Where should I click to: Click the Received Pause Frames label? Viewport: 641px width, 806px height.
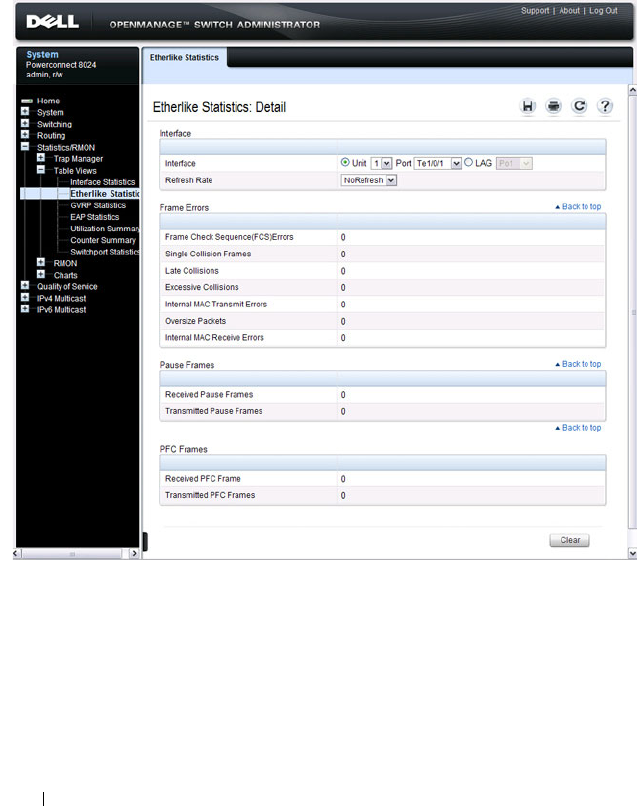[x=209, y=395]
